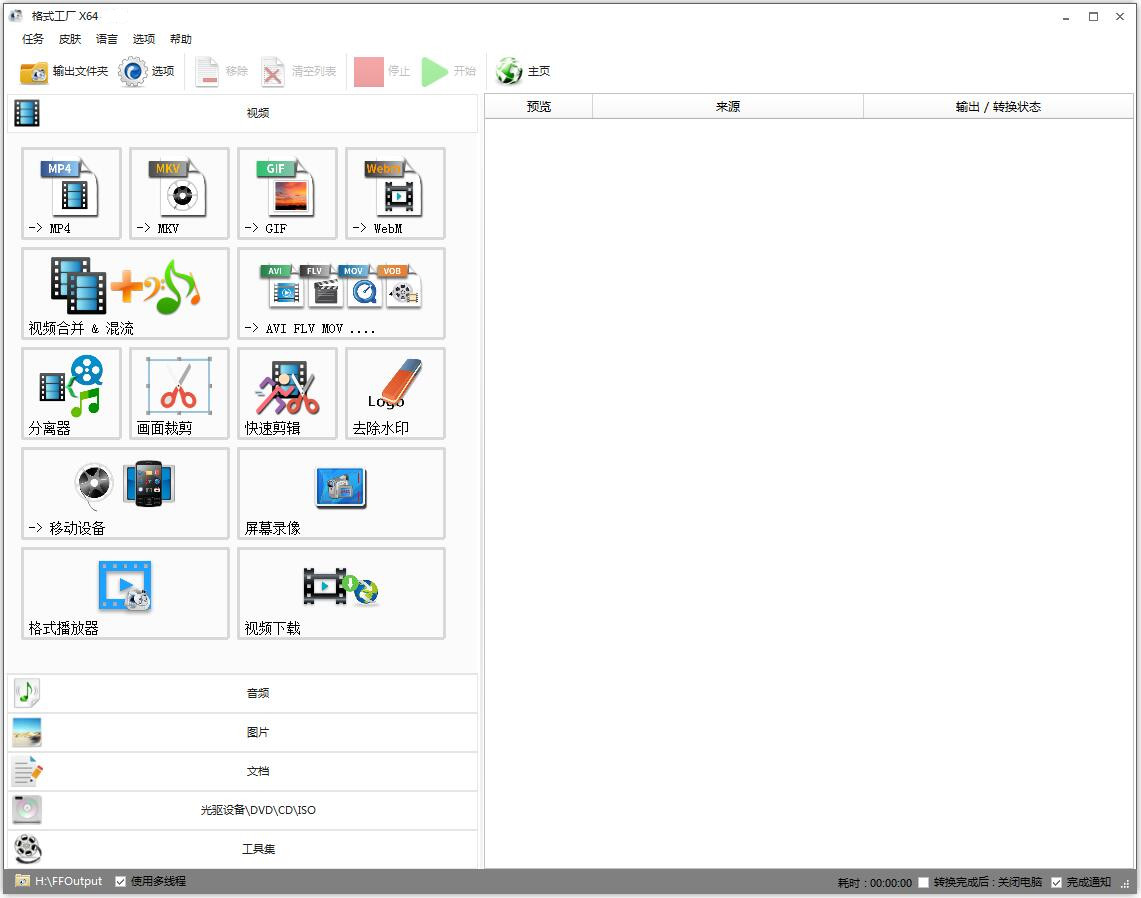Click the red 停止 stop button

coord(382,71)
